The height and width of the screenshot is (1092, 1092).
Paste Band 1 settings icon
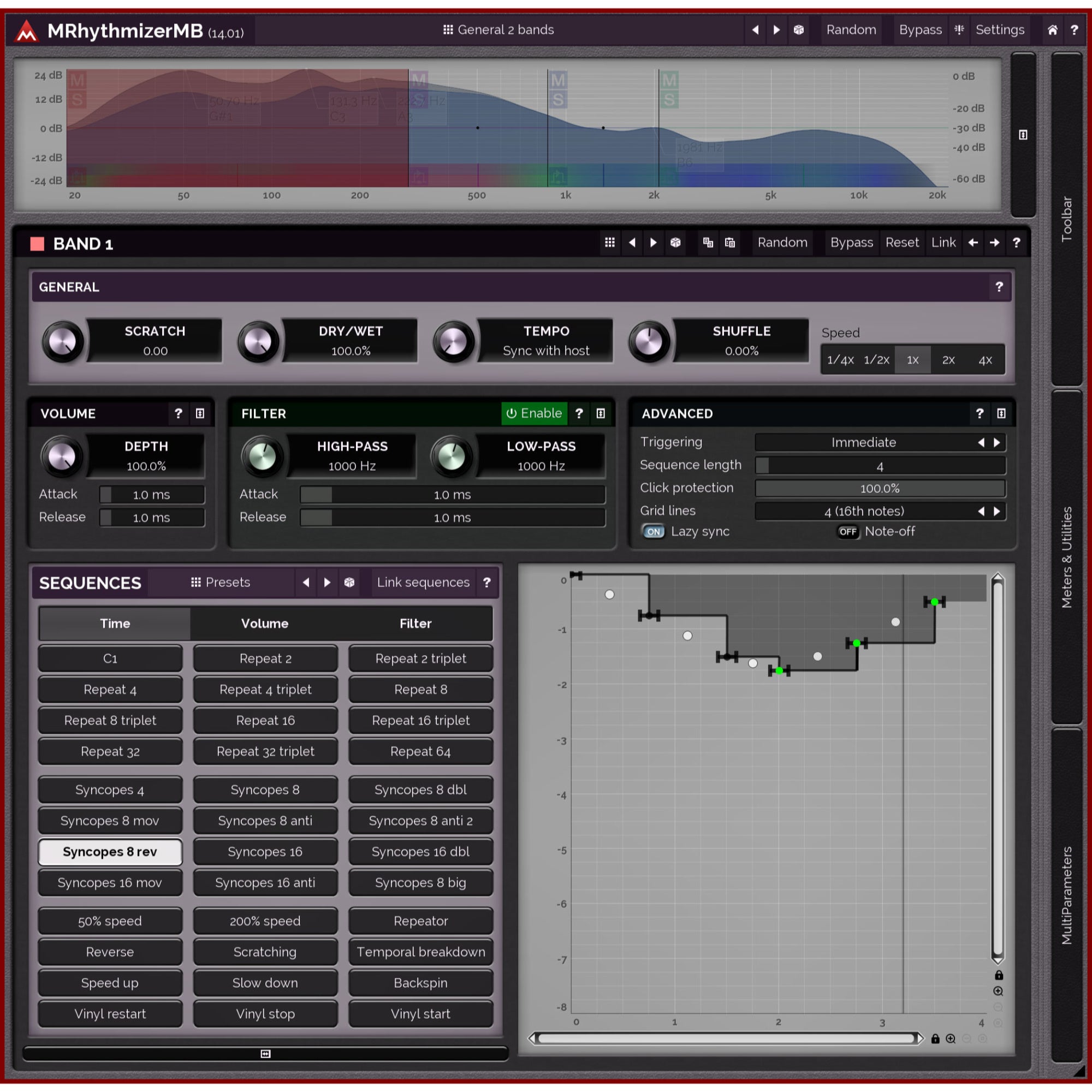point(729,242)
